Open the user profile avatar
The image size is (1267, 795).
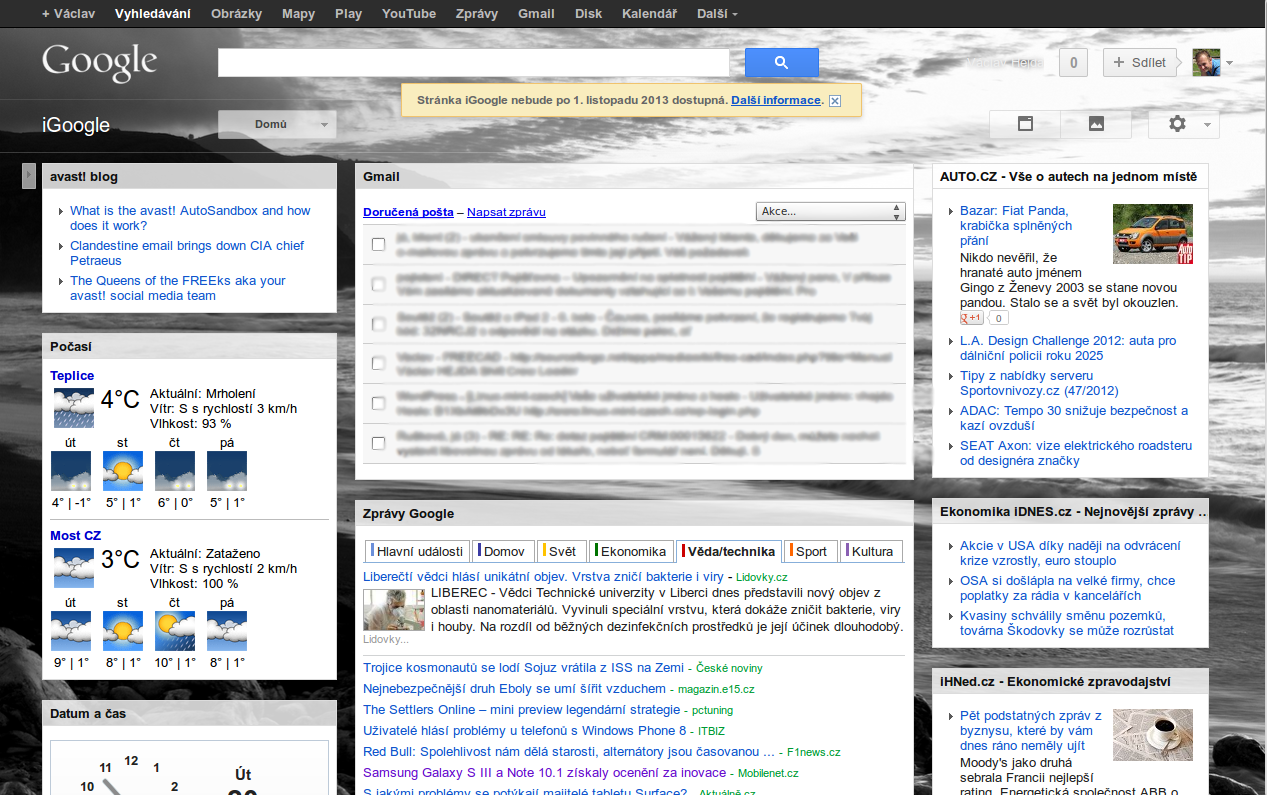click(x=1206, y=62)
